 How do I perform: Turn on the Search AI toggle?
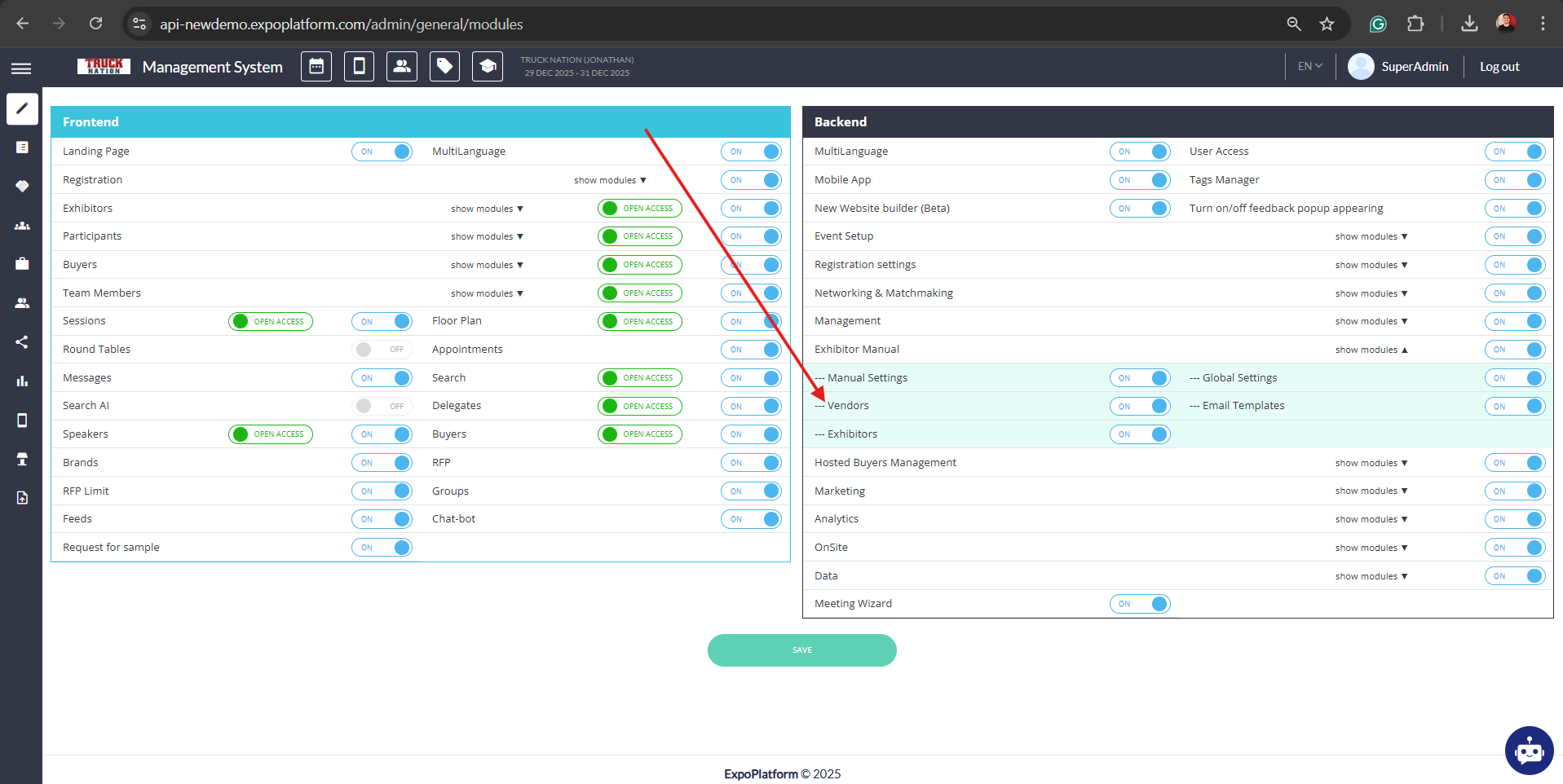click(382, 406)
